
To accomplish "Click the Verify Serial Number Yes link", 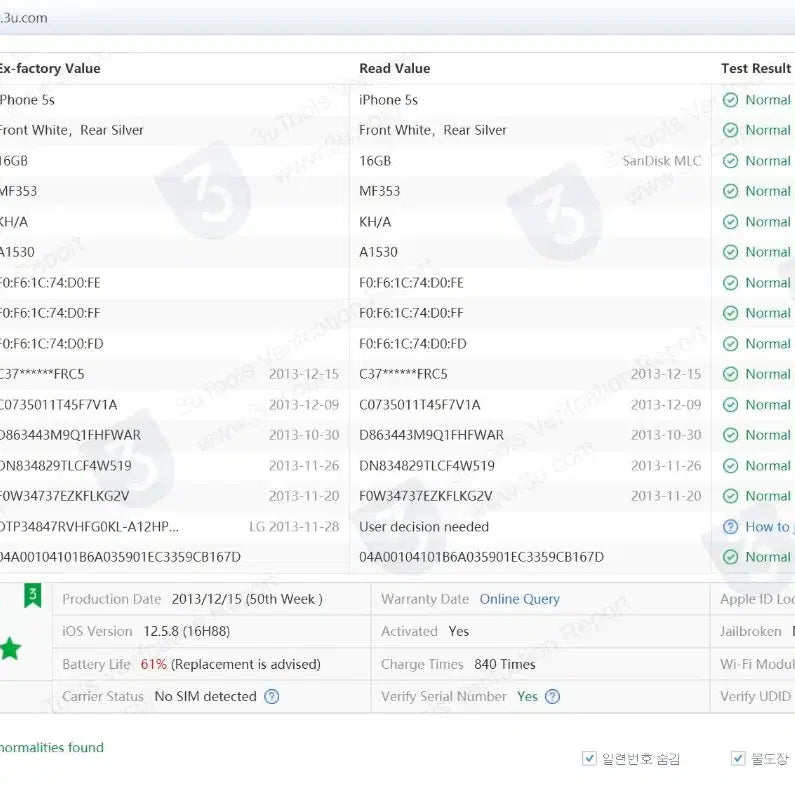I will 527,696.
